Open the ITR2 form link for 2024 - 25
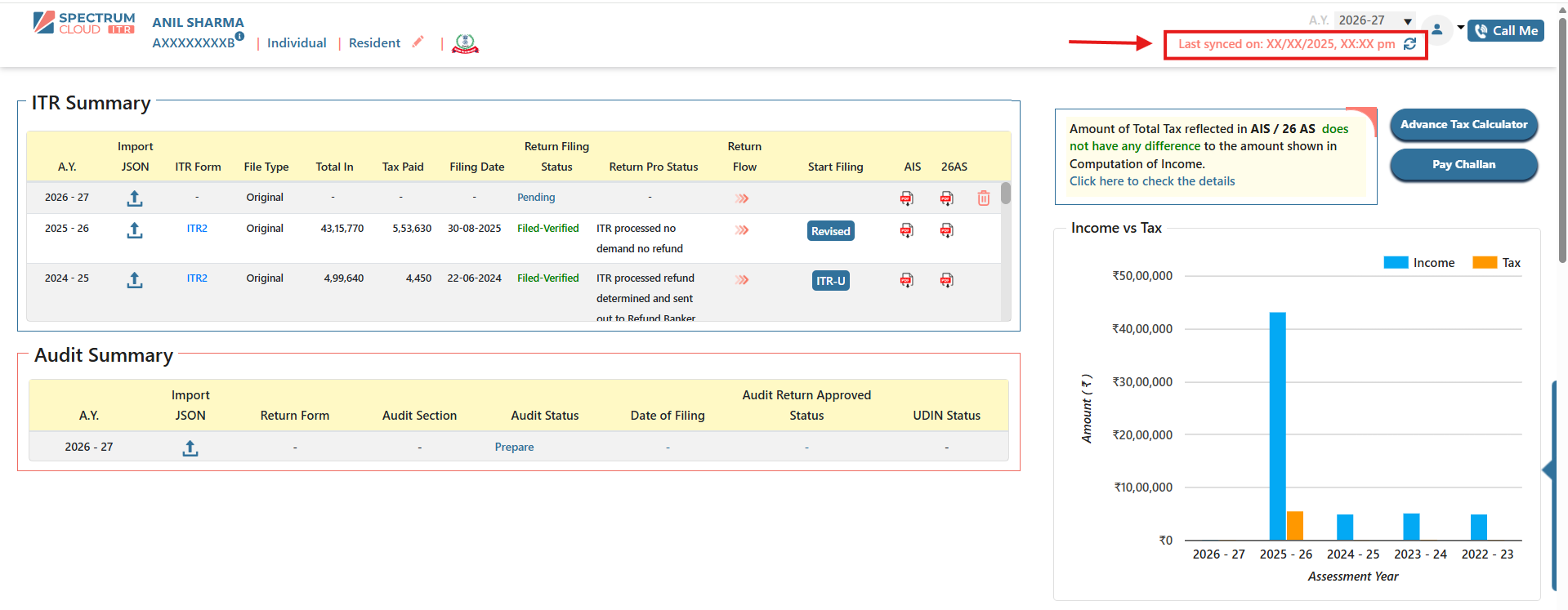Screen dimensions: 1568x610 pos(197,278)
